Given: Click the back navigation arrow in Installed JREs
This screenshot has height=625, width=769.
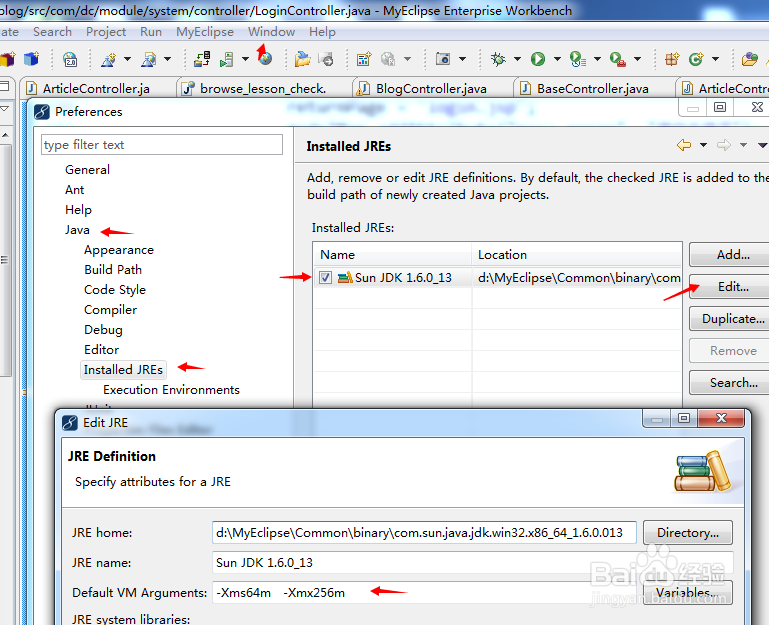Looking at the screenshot, I should pos(684,145).
